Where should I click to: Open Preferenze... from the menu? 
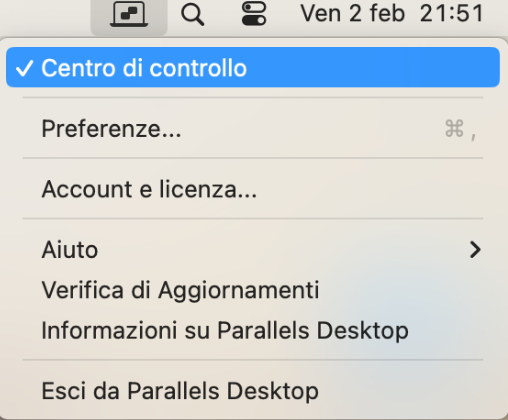coord(253,129)
